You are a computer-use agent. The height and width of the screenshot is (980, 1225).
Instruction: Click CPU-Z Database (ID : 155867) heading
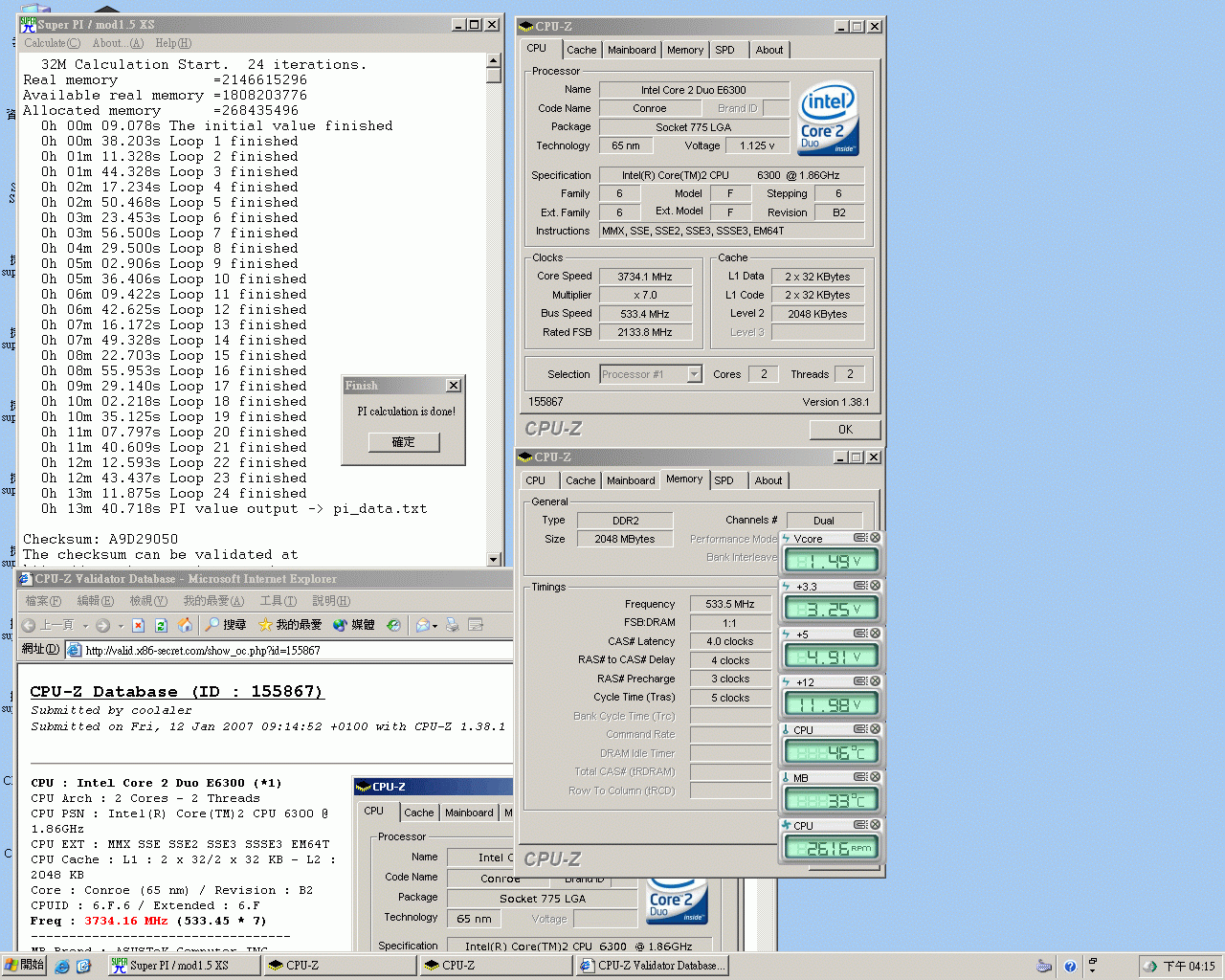(x=177, y=691)
